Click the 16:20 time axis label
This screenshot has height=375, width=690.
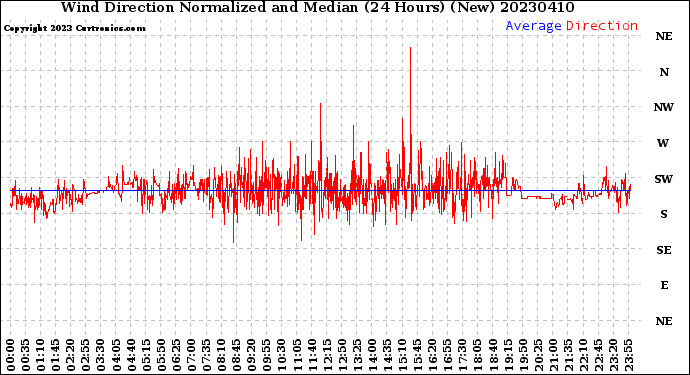[x=433, y=355]
